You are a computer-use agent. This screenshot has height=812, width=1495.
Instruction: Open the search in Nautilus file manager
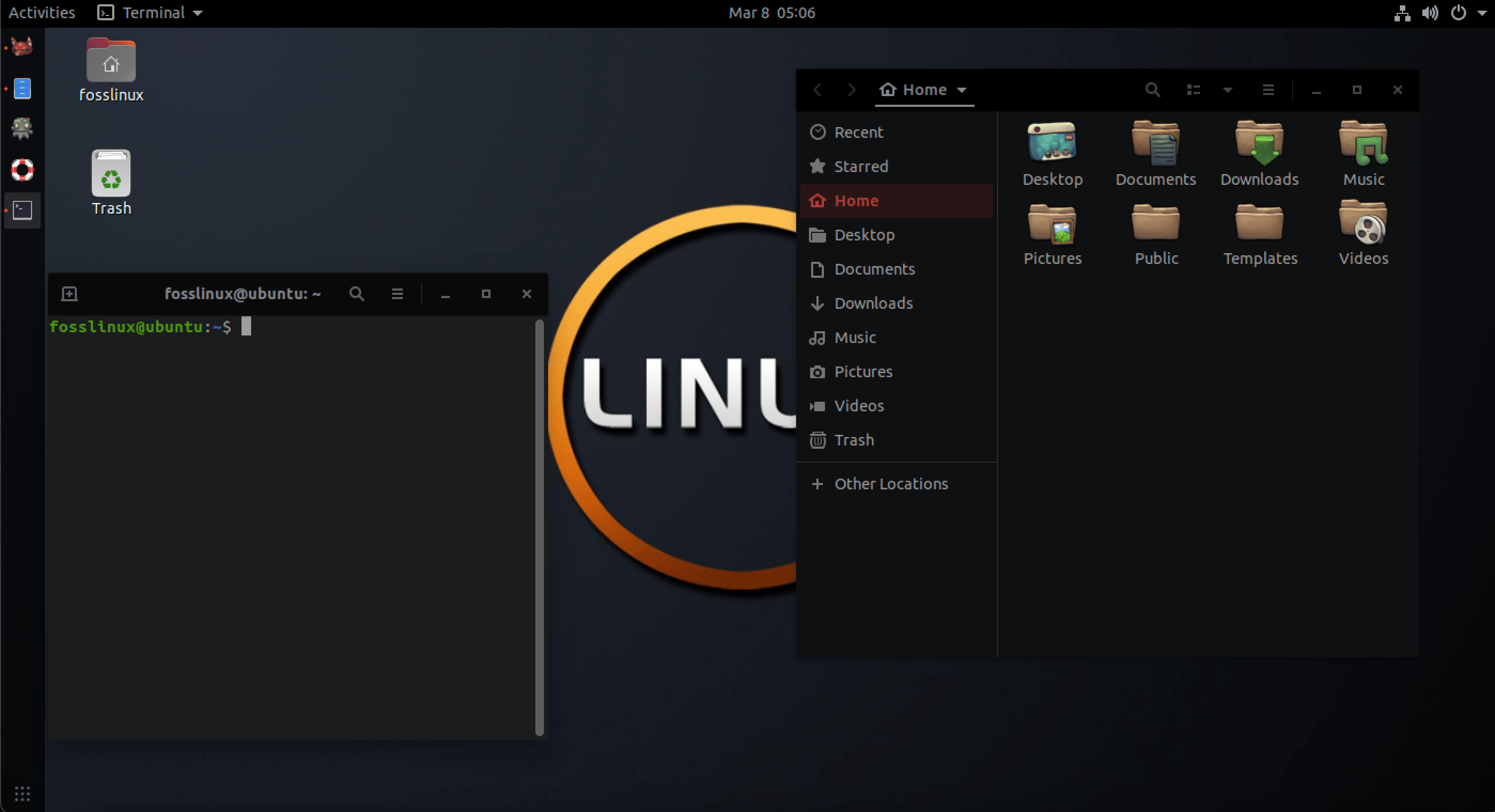[1153, 90]
